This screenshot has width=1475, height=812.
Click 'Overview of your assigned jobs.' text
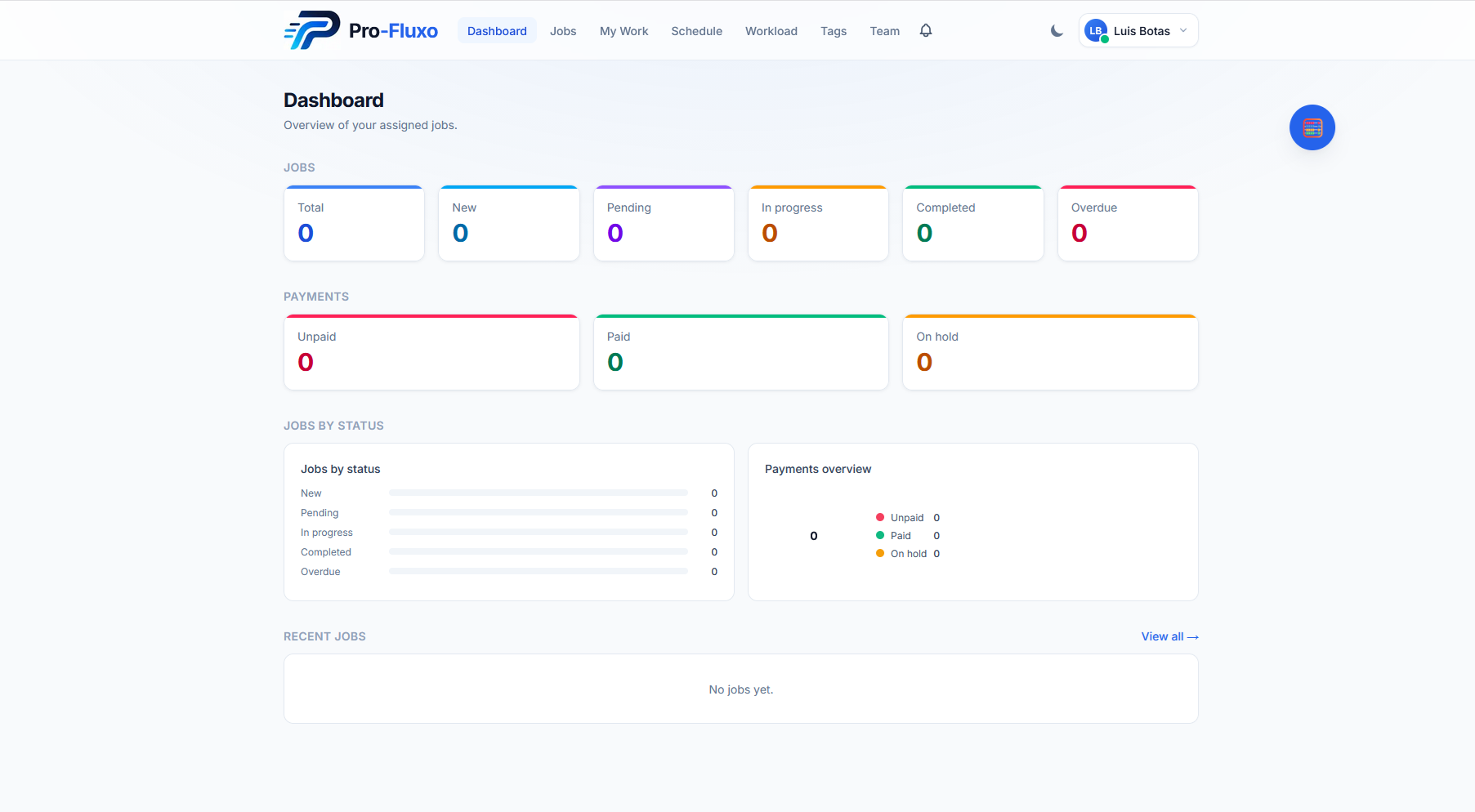[370, 125]
